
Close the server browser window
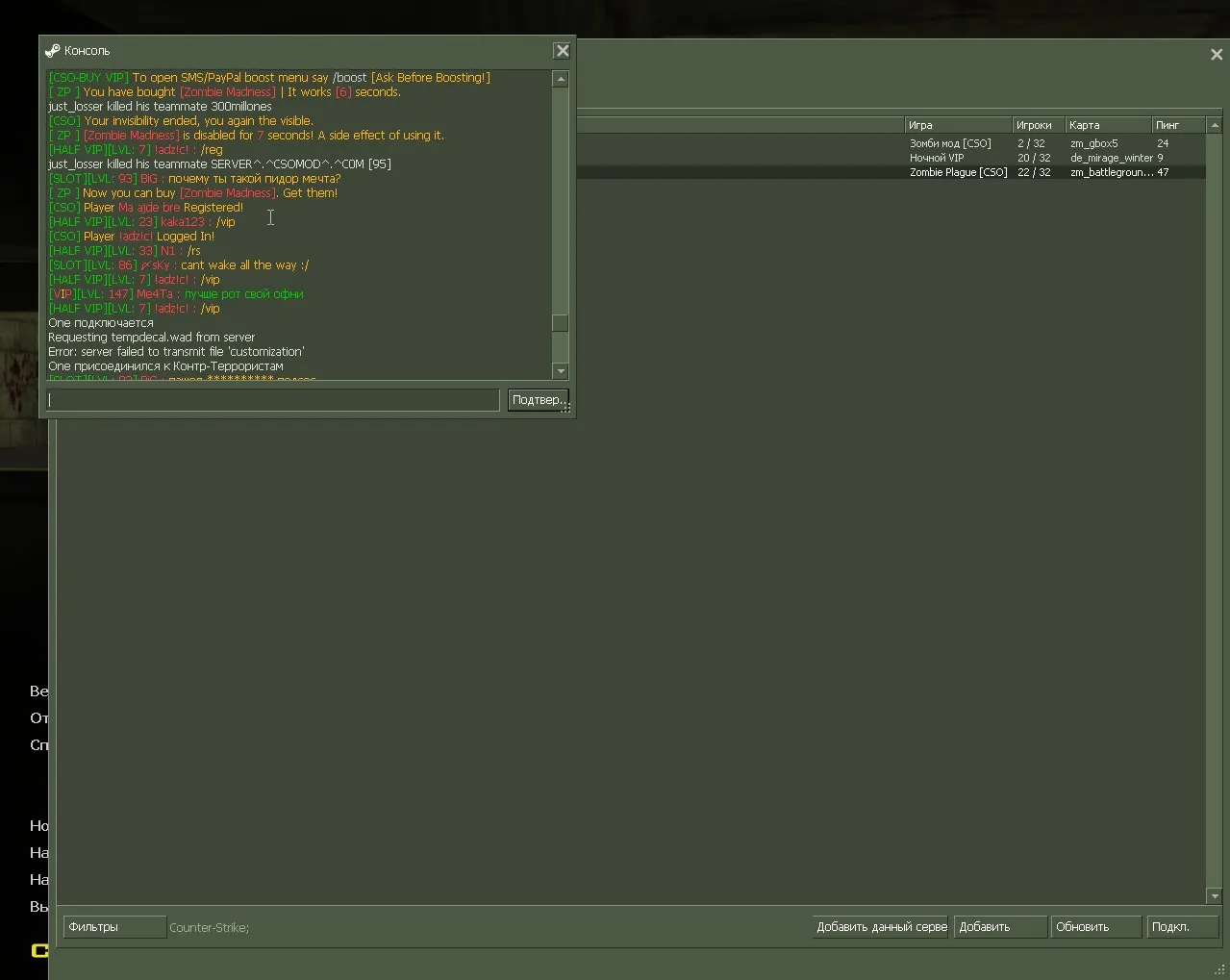point(1217,55)
